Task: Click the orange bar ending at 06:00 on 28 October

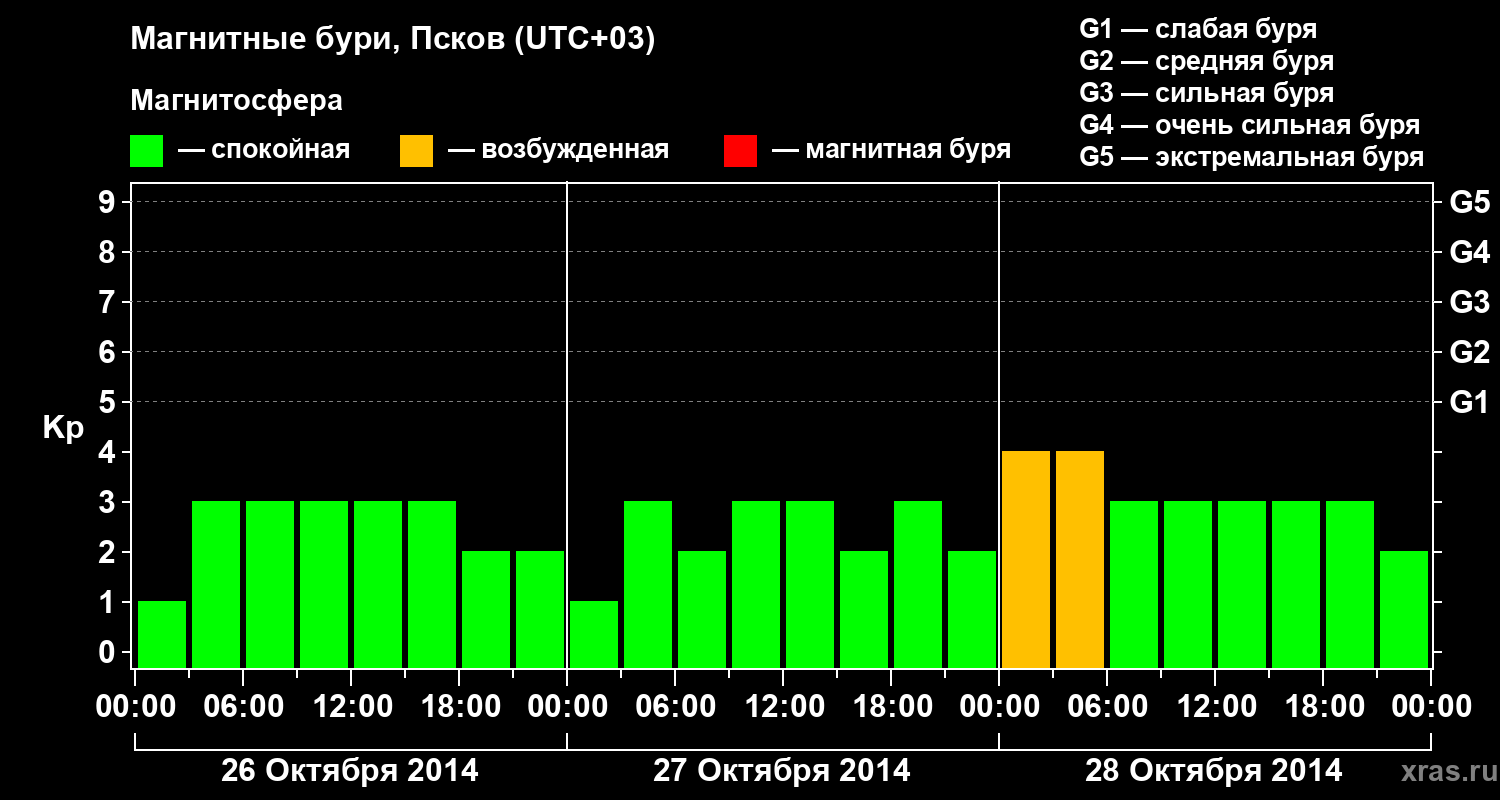Action: [1080, 559]
